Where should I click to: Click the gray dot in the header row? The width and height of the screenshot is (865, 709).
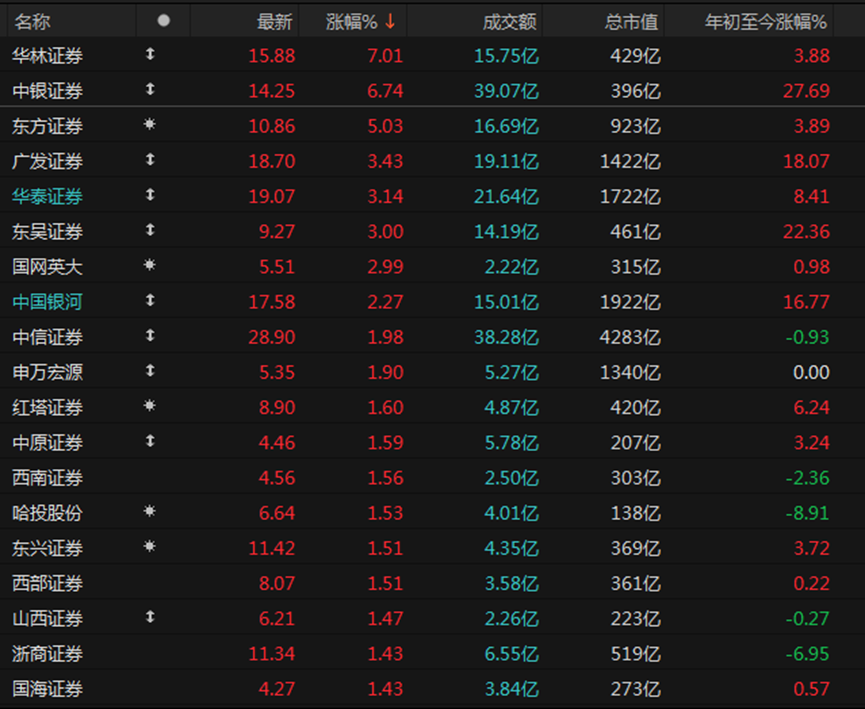coord(164,20)
